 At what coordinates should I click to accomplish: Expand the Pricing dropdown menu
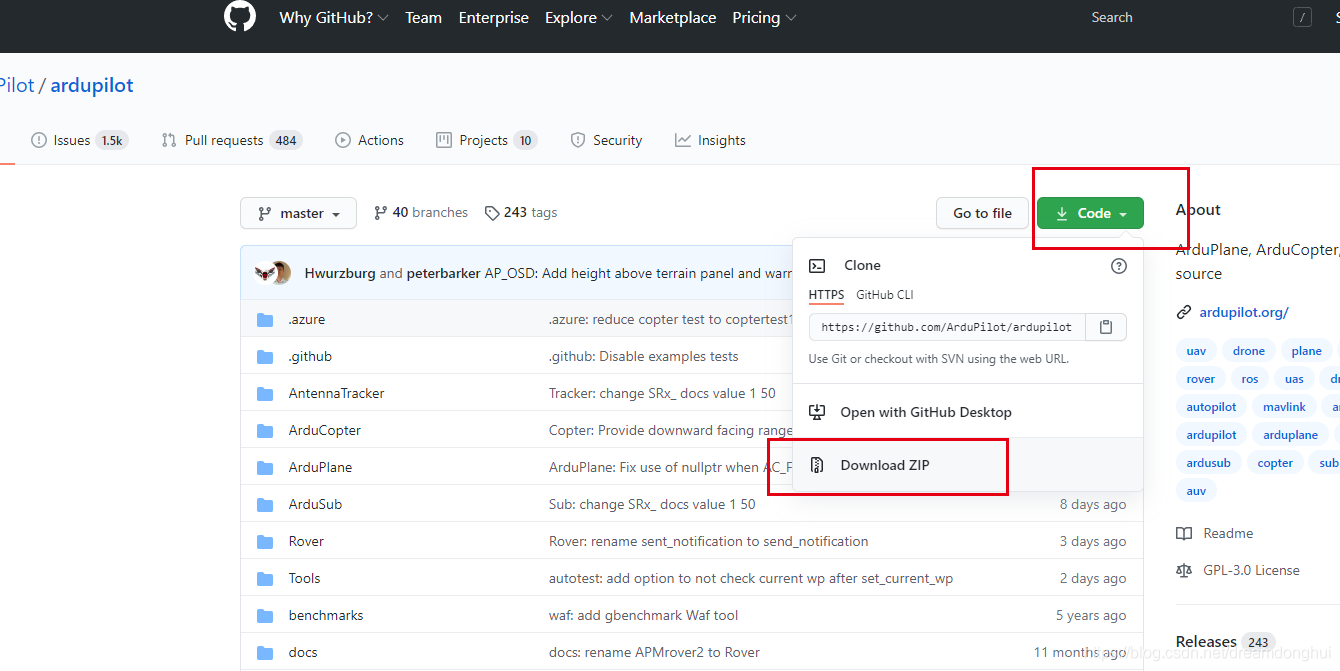764,18
